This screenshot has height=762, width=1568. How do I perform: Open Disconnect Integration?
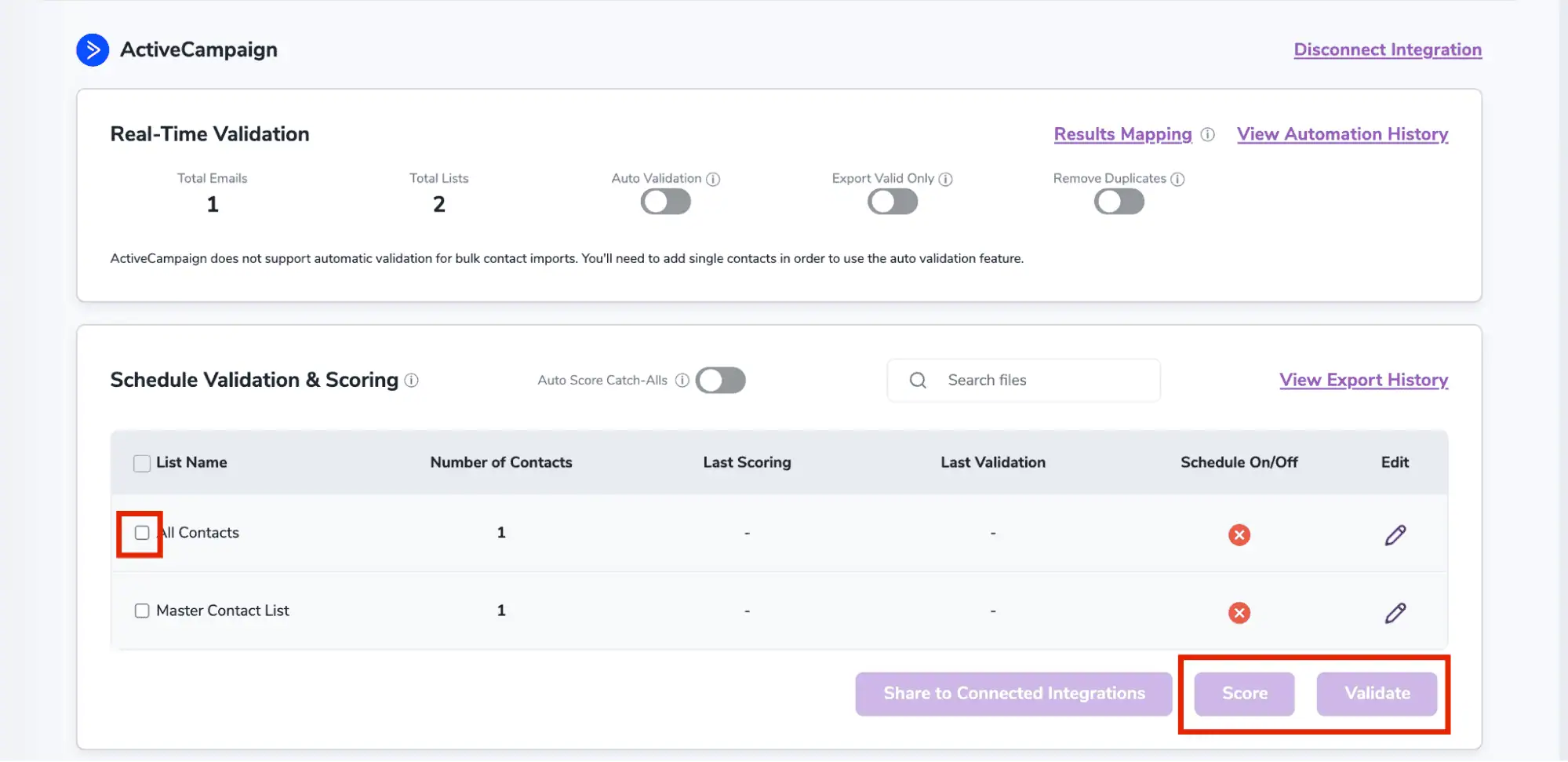[x=1387, y=49]
